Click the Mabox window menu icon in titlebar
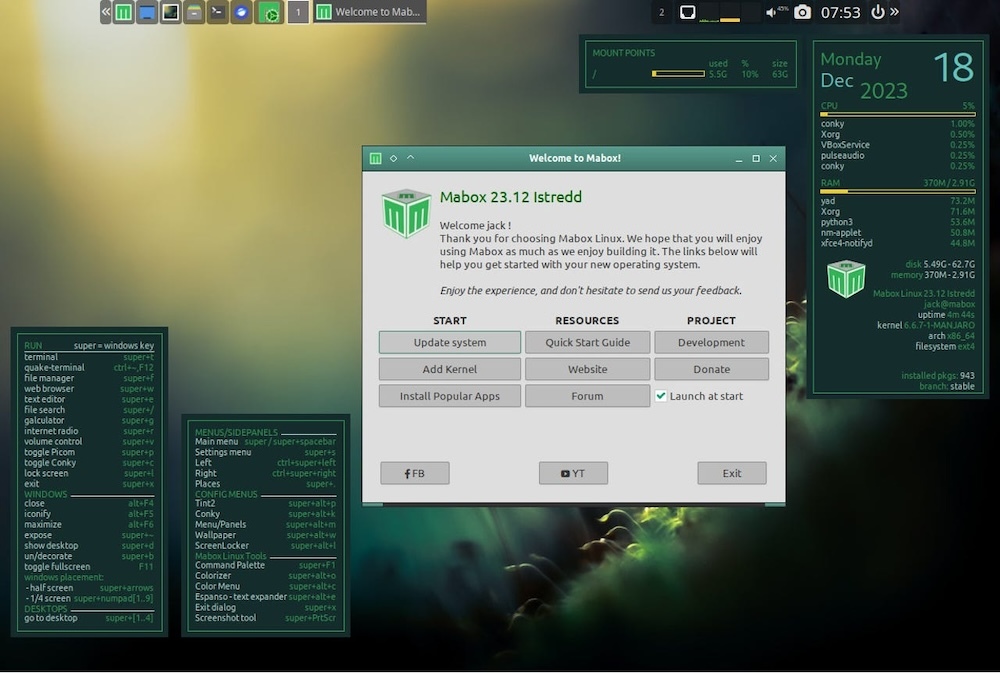This screenshot has height=673, width=1000. [376, 158]
